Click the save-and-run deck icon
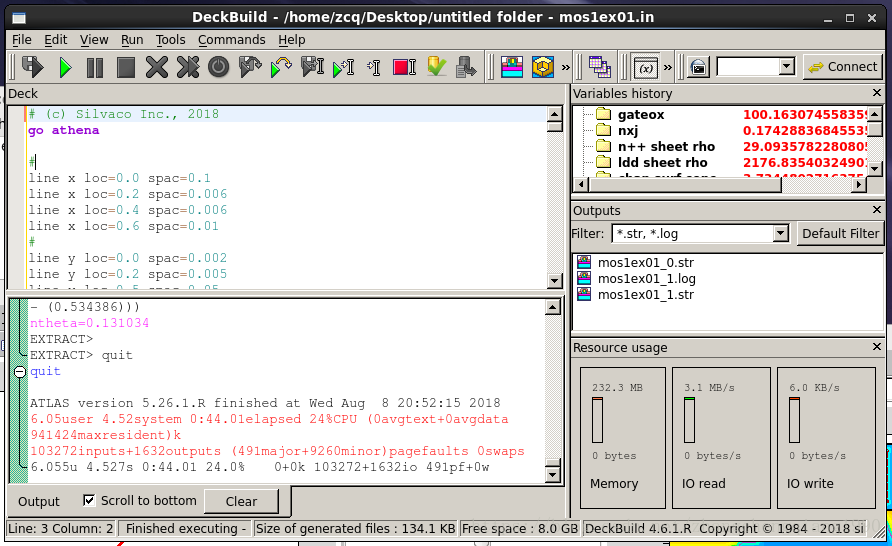Screen dimensions: 892x546 tap(32, 67)
